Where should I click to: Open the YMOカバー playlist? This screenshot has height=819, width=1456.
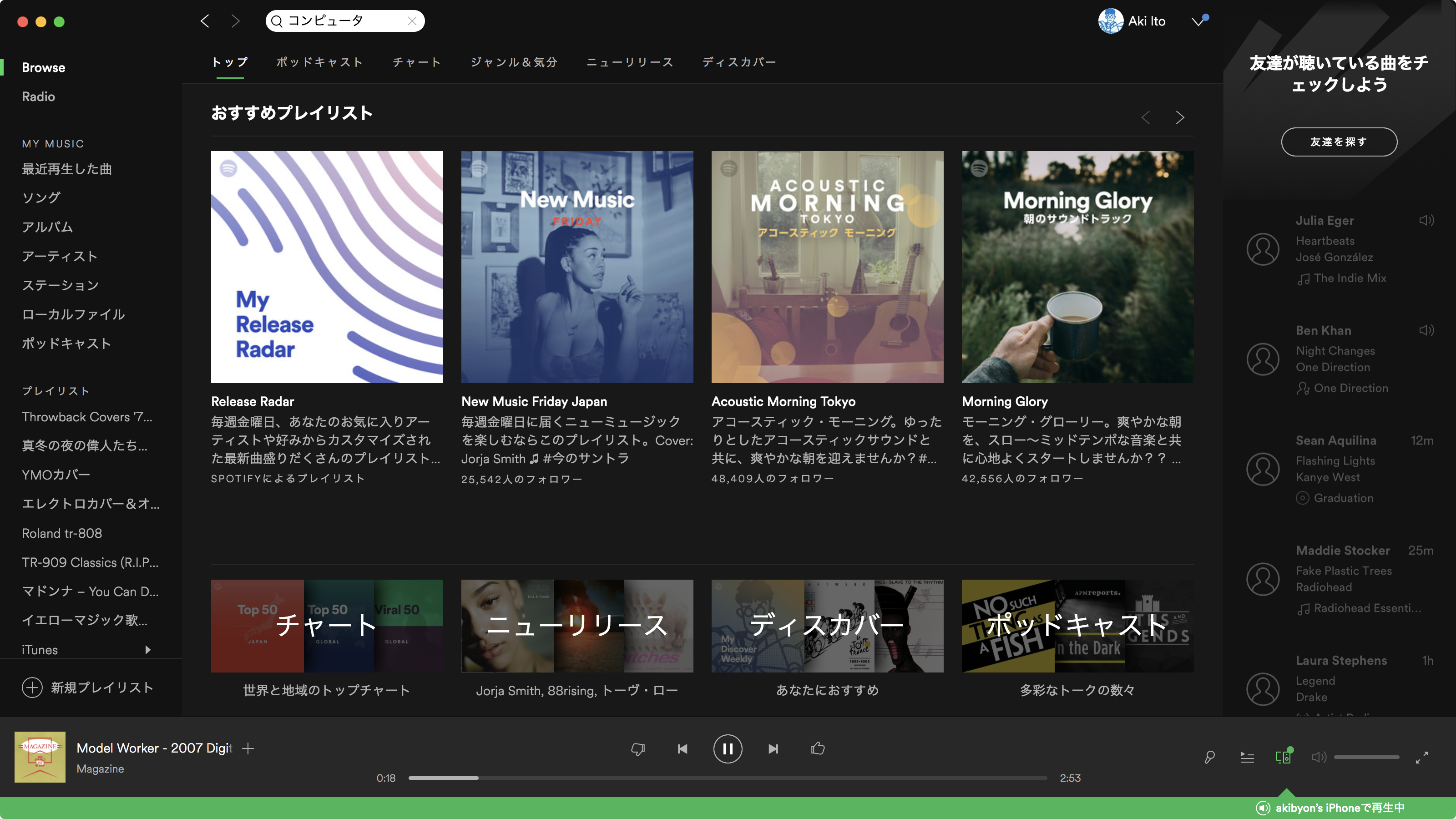point(56,475)
